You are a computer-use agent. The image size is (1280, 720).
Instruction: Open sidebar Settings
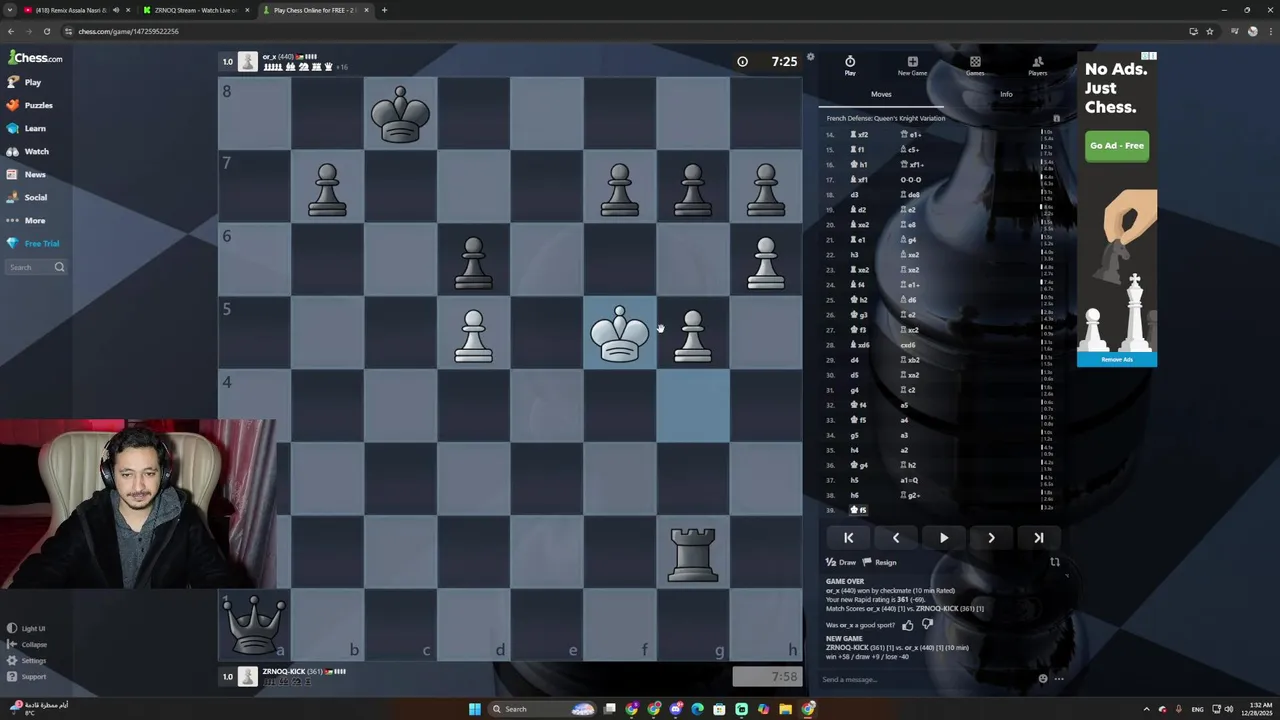click(x=27, y=660)
